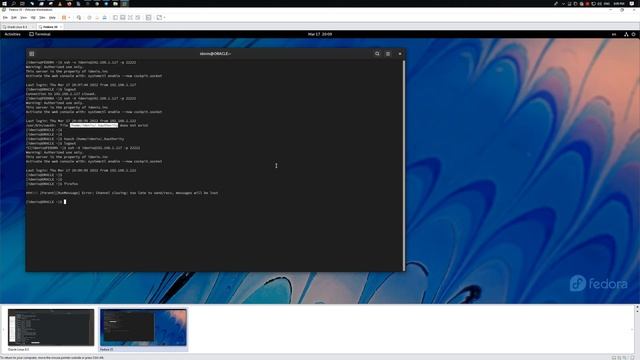Open the GNOME clock and calendar
The height and width of the screenshot is (360, 640).
[x=320, y=34]
